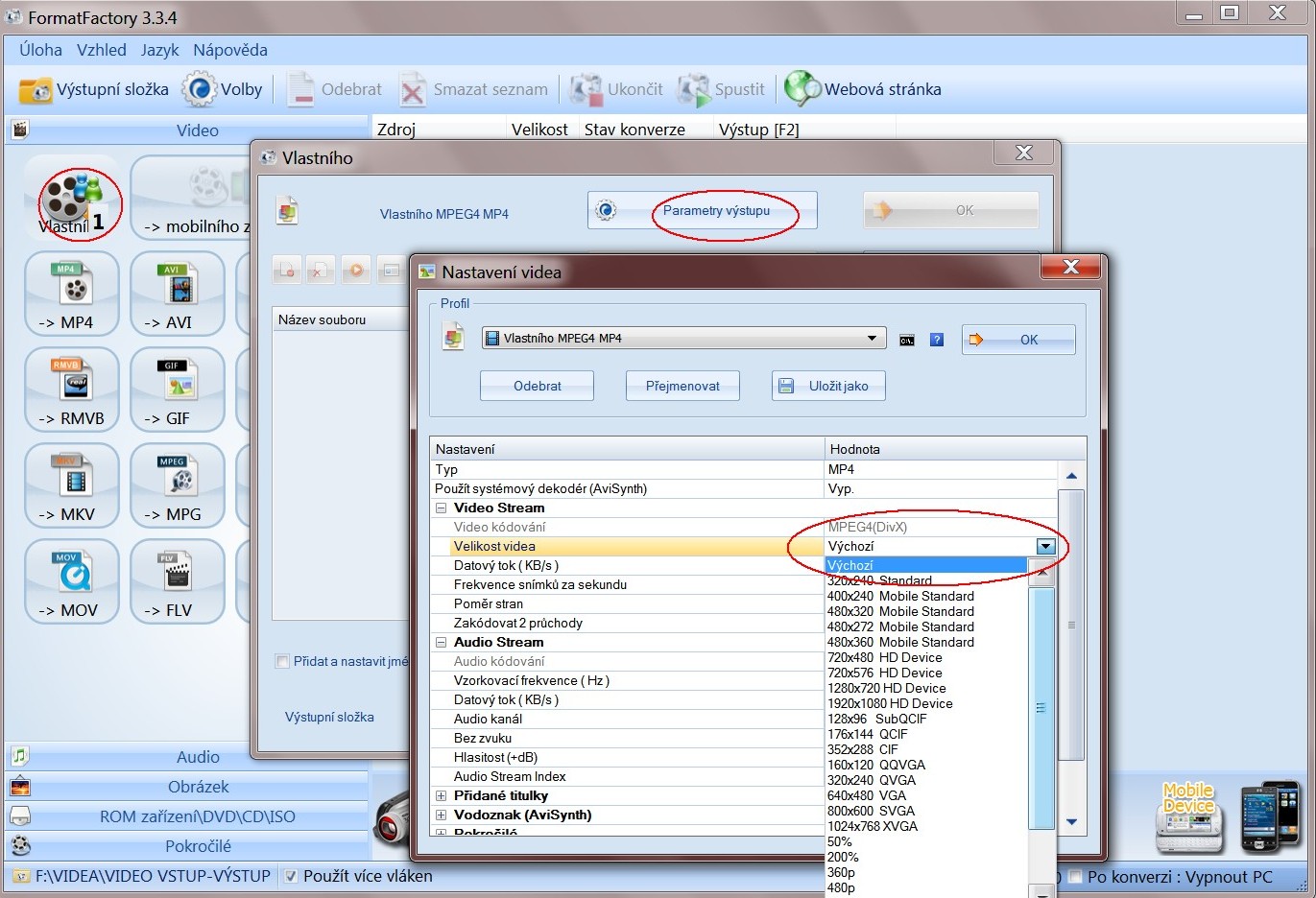Image resolution: width=1316 pixels, height=898 pixels.
Task: Open Volby options in the toolbar
Action: coord(223,89)
